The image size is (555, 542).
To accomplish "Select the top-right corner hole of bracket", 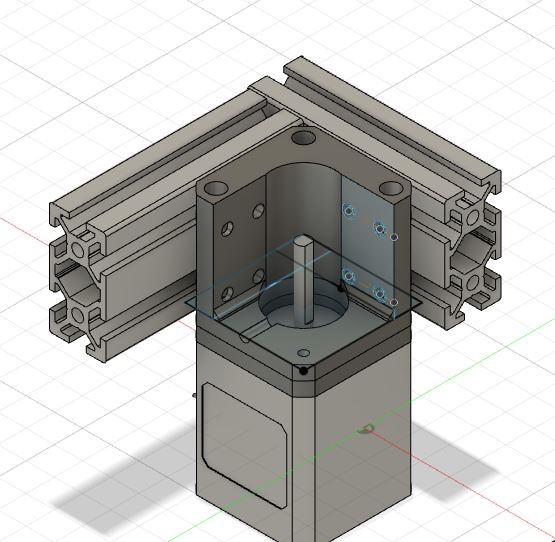I will coord(391,188).
